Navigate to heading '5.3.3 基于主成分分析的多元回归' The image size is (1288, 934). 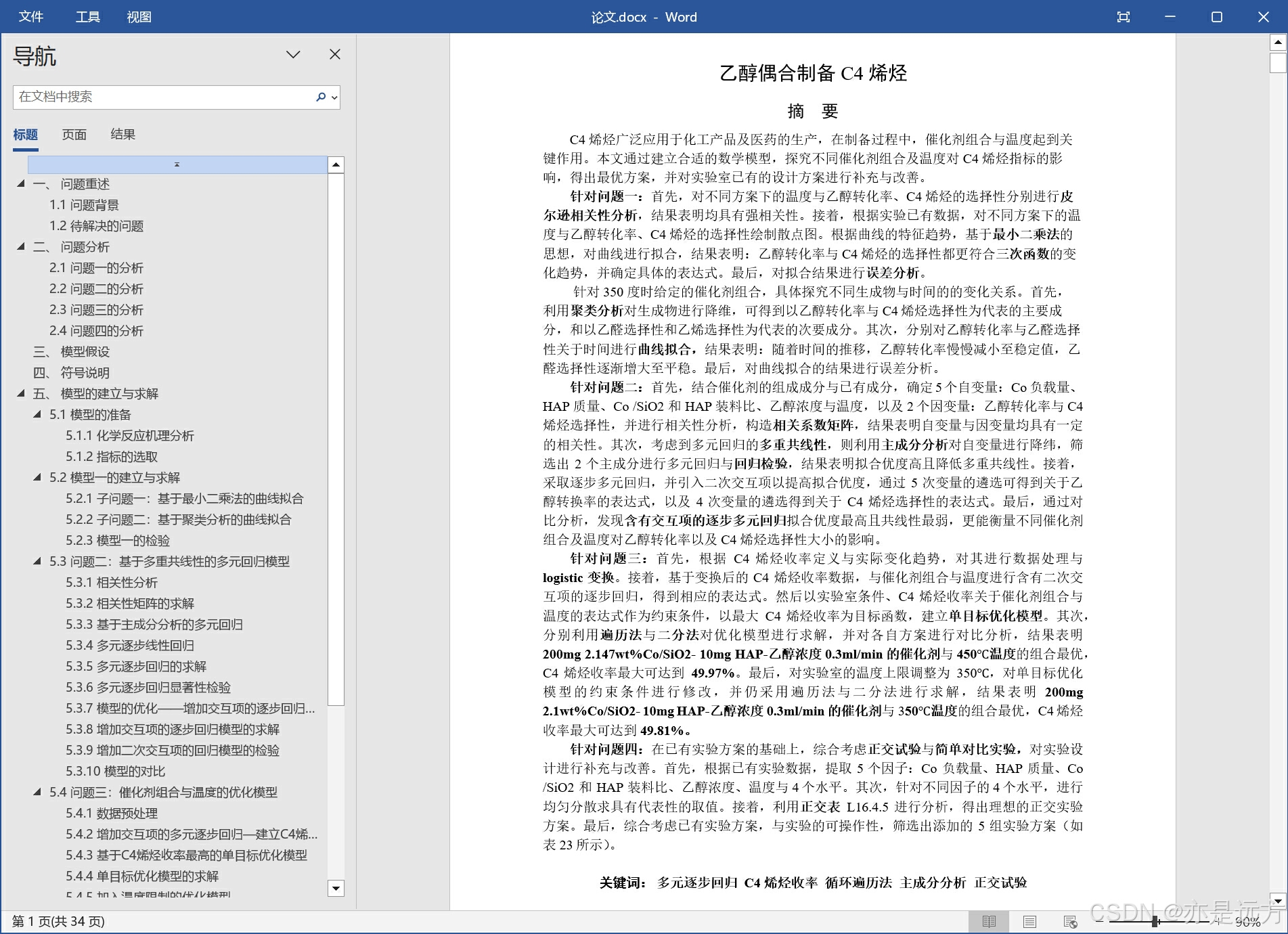click(x=154, y=625)
